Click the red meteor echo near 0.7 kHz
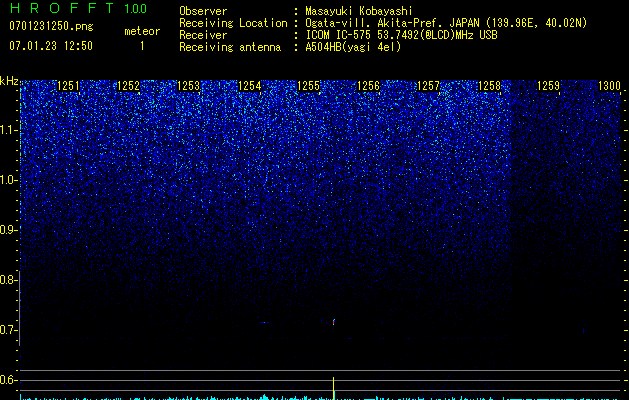This screenshot has height=400, width=629. pos(333,322)
